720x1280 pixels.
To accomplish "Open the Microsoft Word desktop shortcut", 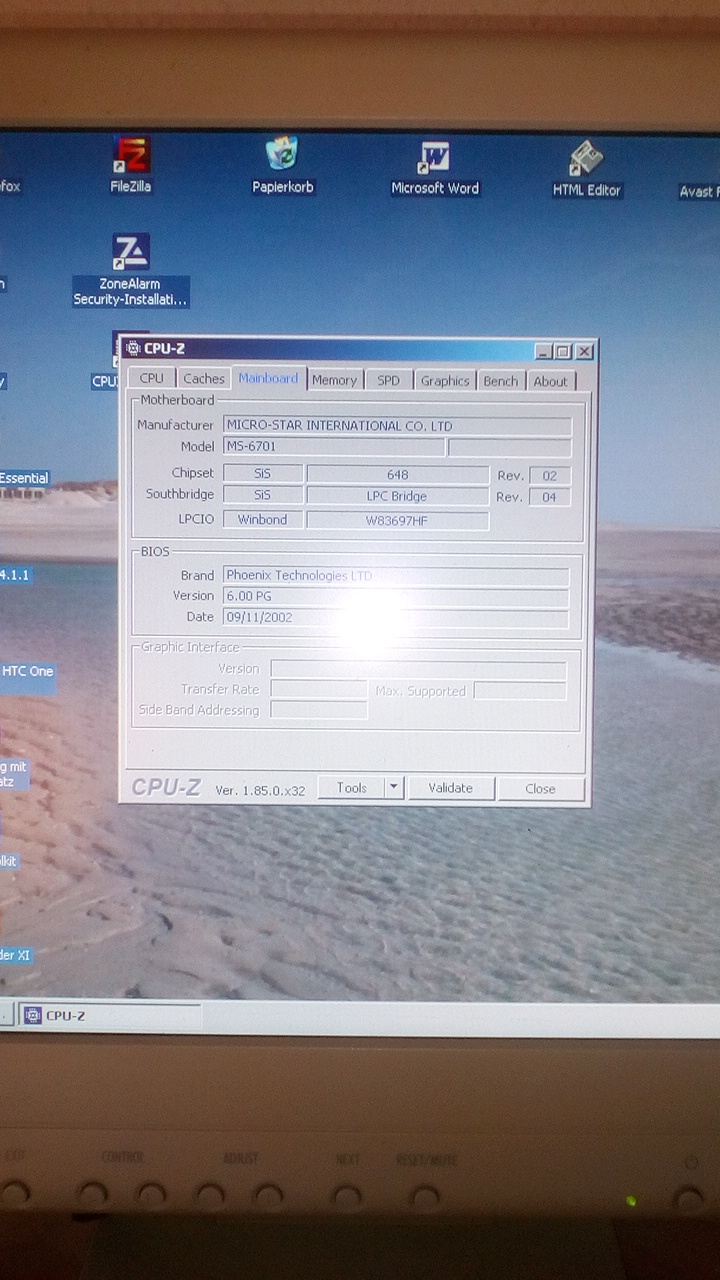I will pos(435,167).
